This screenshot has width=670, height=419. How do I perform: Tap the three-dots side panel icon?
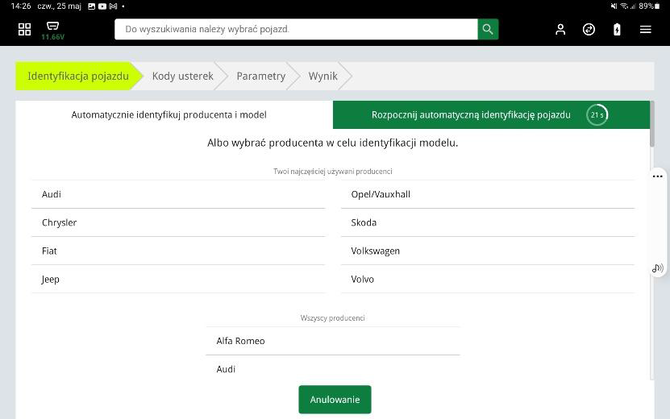(x=657, y=176)
